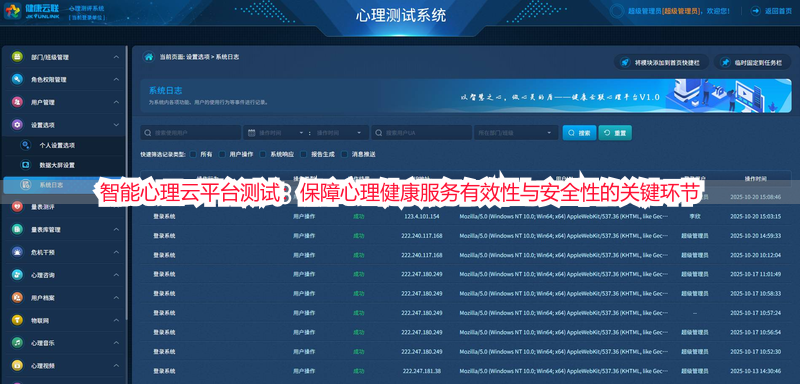Click the 重置 reset button
The height and width of the screenshot is (384, 800).
point(615,133)
